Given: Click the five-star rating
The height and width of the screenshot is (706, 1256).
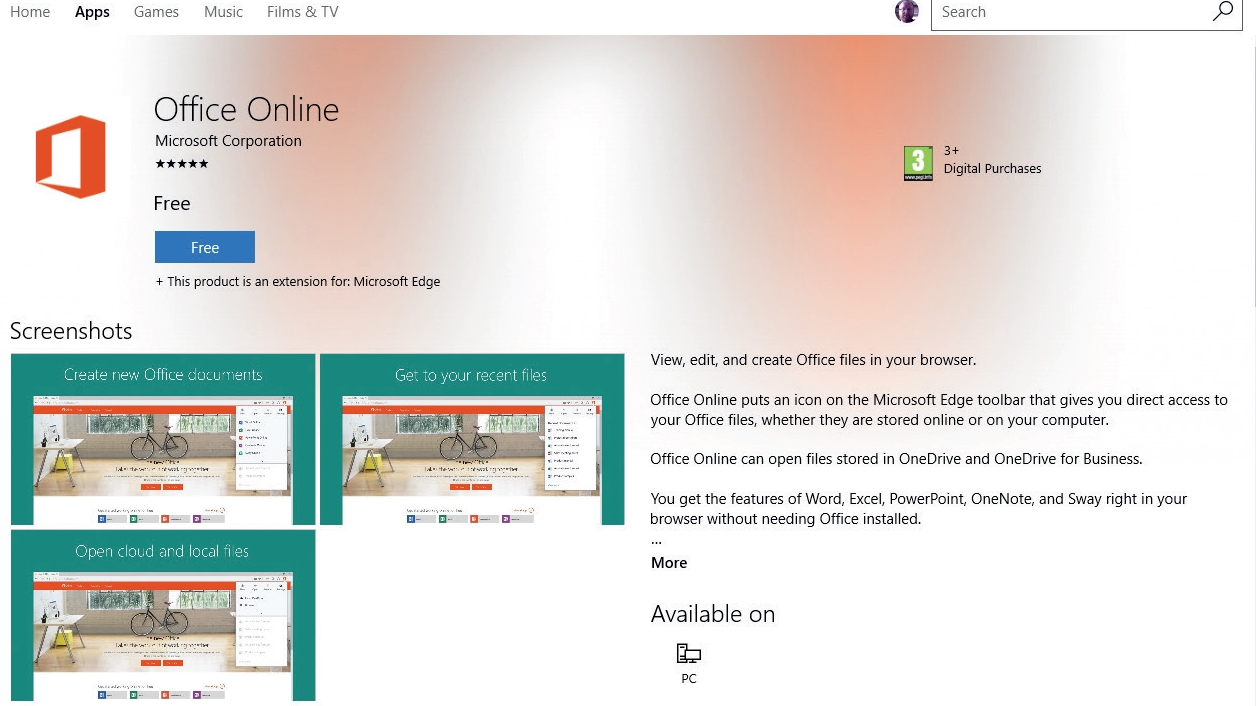Looking at the screenshot, I should coord(182,164).
